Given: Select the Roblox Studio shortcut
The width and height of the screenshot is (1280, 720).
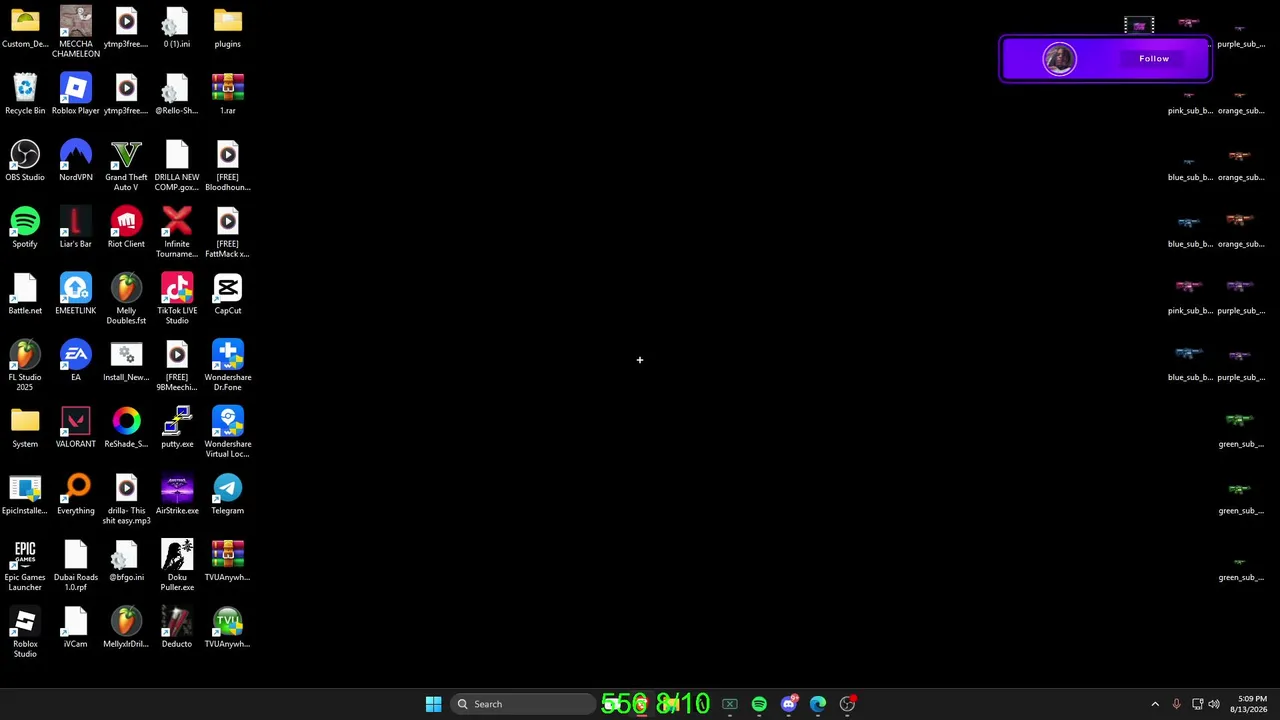Looking at the screenshot, I should (x=25, y=632).
